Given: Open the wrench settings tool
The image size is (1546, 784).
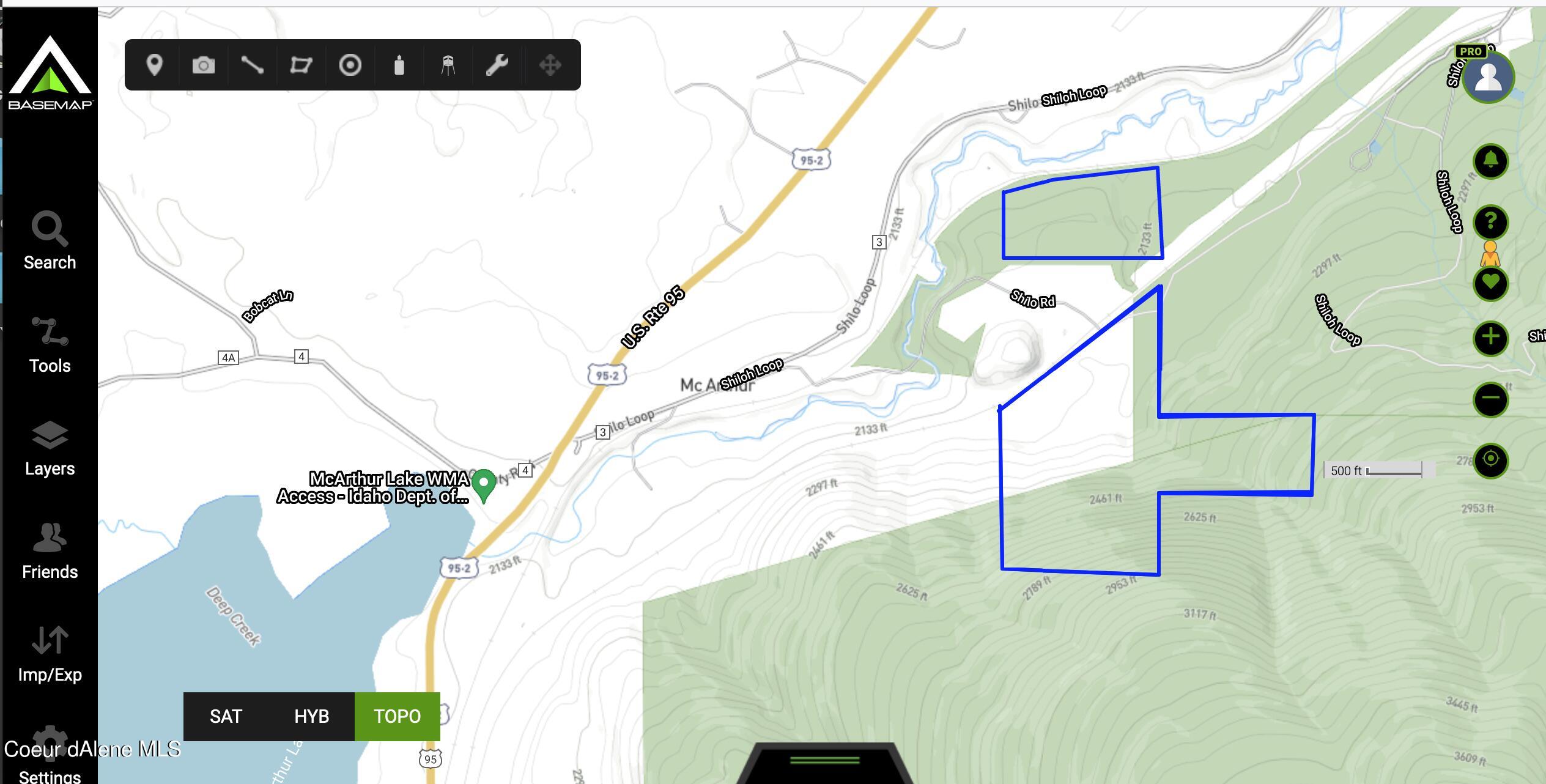Looking at the screenshot, I should point(497,65).
